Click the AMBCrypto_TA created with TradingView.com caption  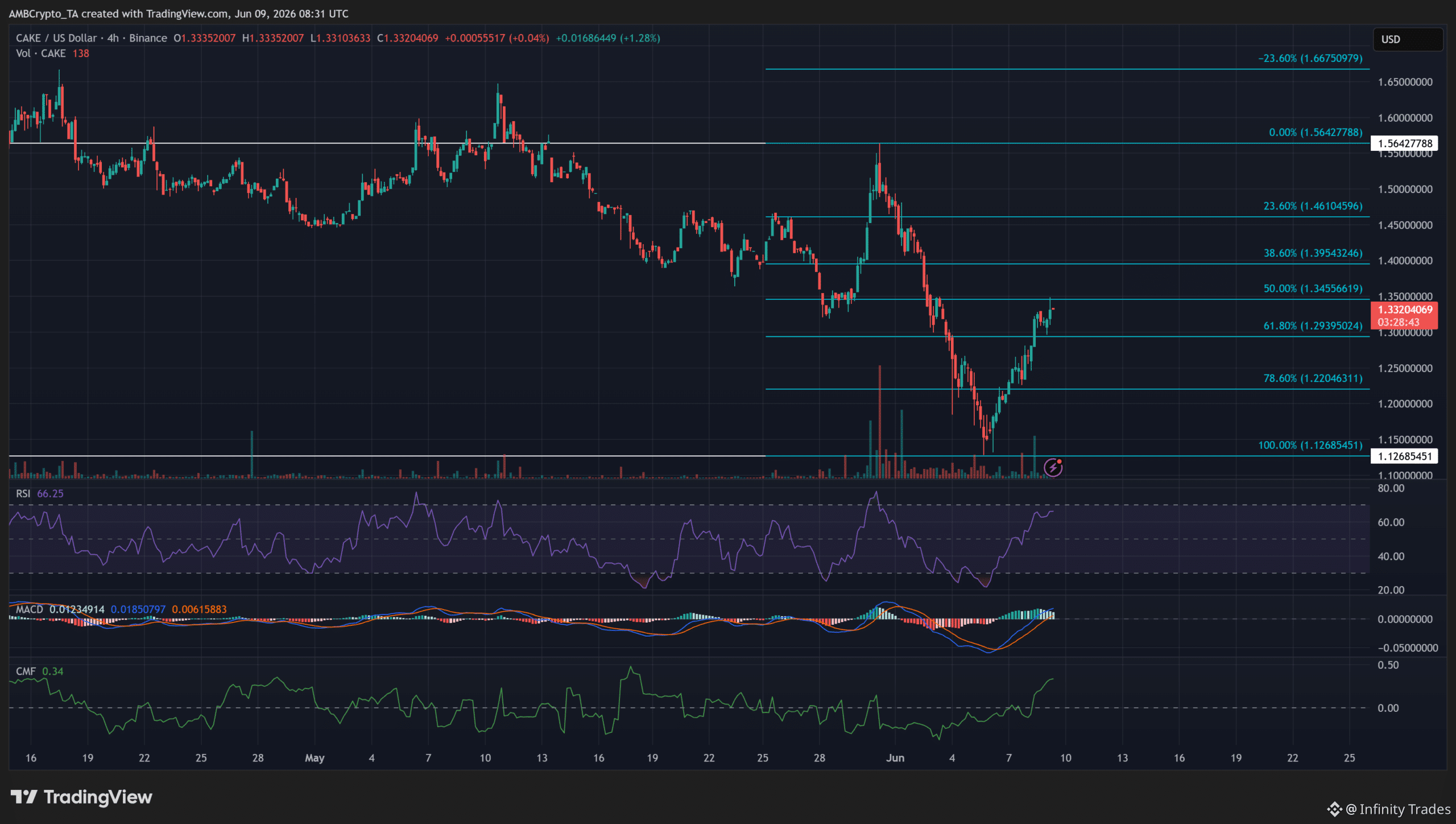[x=179, y=14]
